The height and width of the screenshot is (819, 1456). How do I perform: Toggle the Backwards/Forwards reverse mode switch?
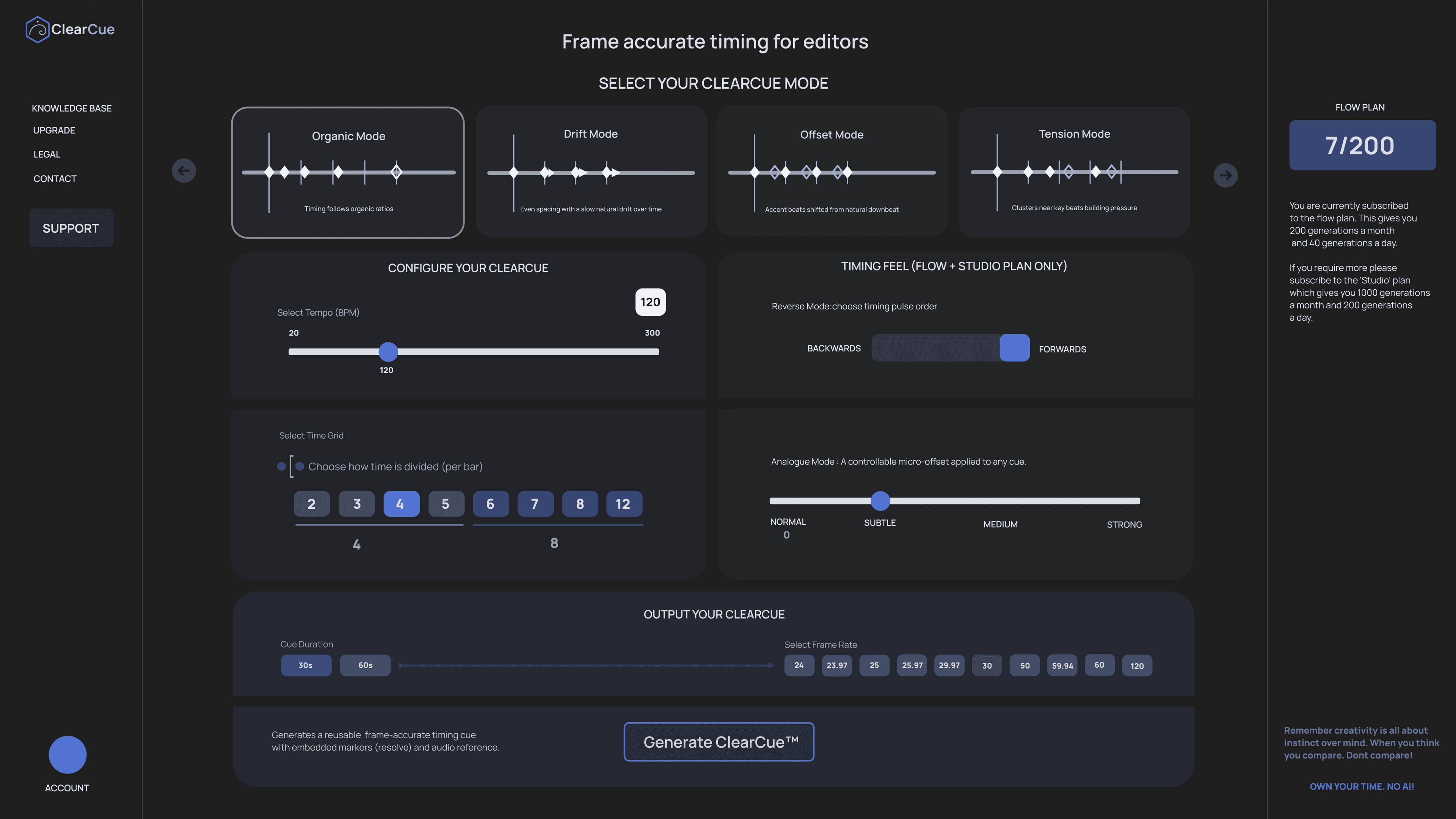pos(951,348)
